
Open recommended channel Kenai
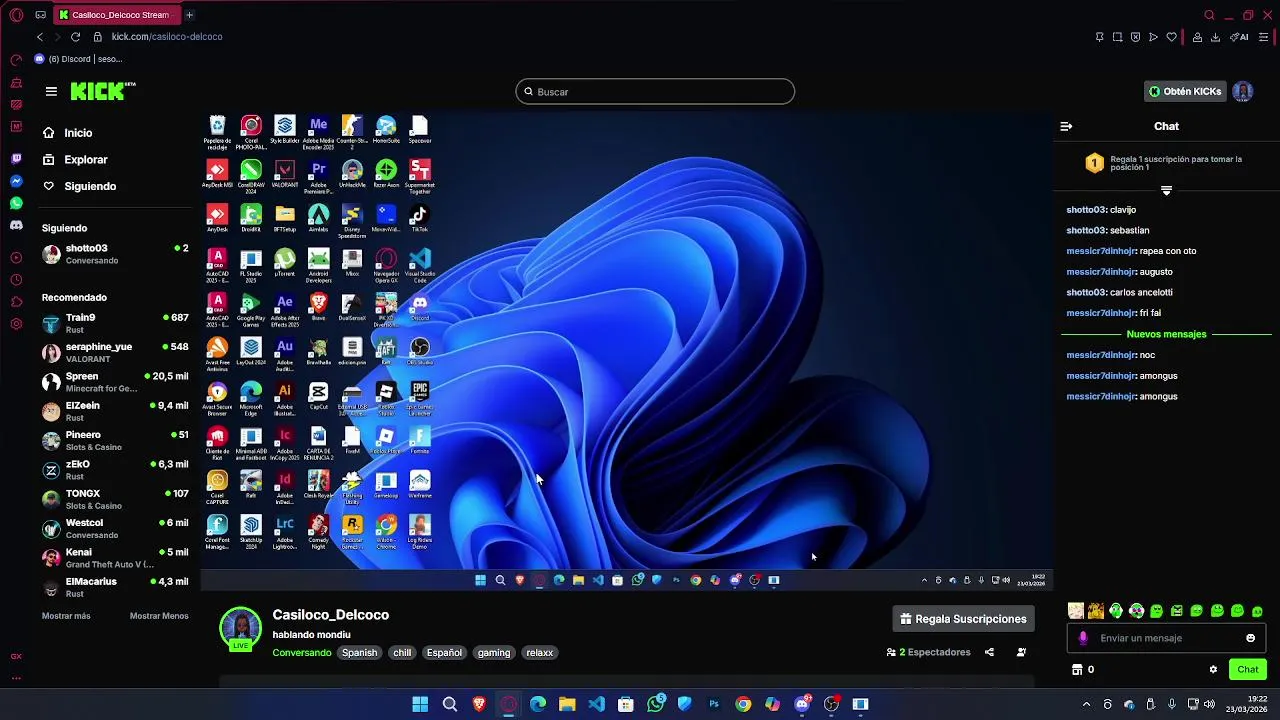point(114,558)
